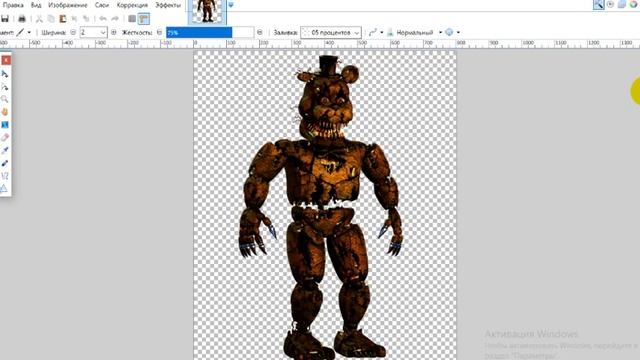This screenshot has height=360, width=640.
Task: Click the blend mode flask icon
Action: coord(390,32)
